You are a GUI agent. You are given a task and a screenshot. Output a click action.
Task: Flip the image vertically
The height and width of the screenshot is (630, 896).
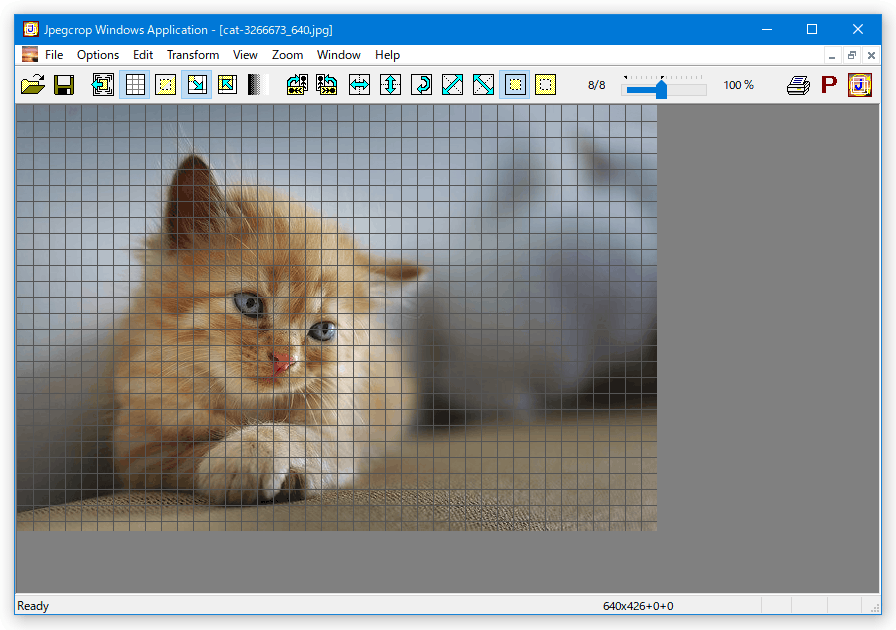click(x=390, y=85)
